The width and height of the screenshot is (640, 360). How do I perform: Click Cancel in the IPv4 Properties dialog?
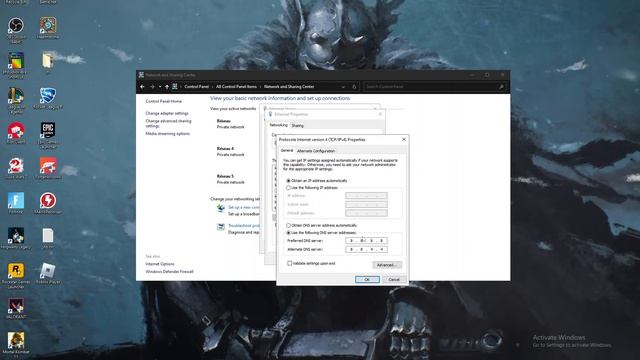(394, 280)
